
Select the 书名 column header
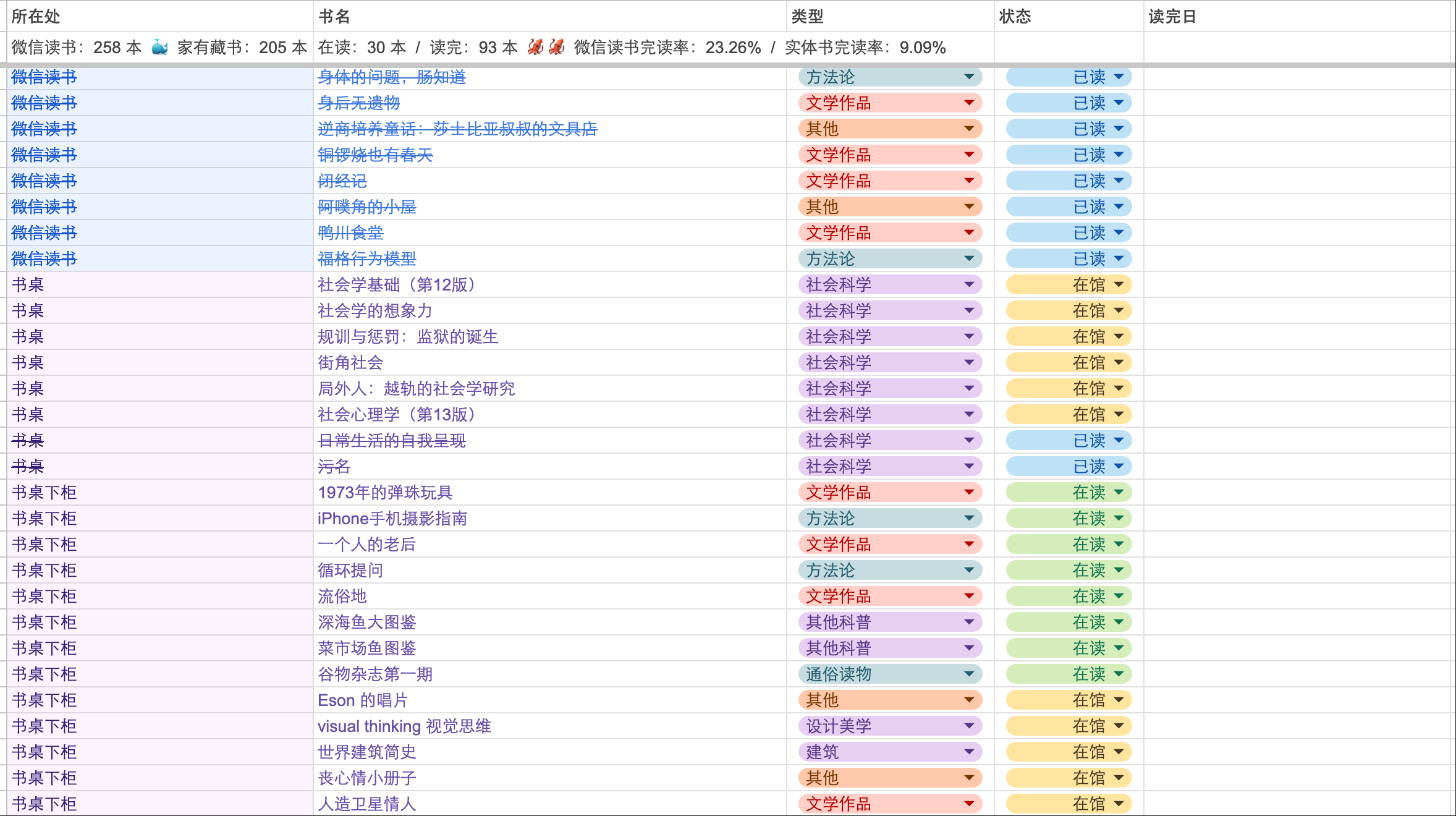point(334,17)
